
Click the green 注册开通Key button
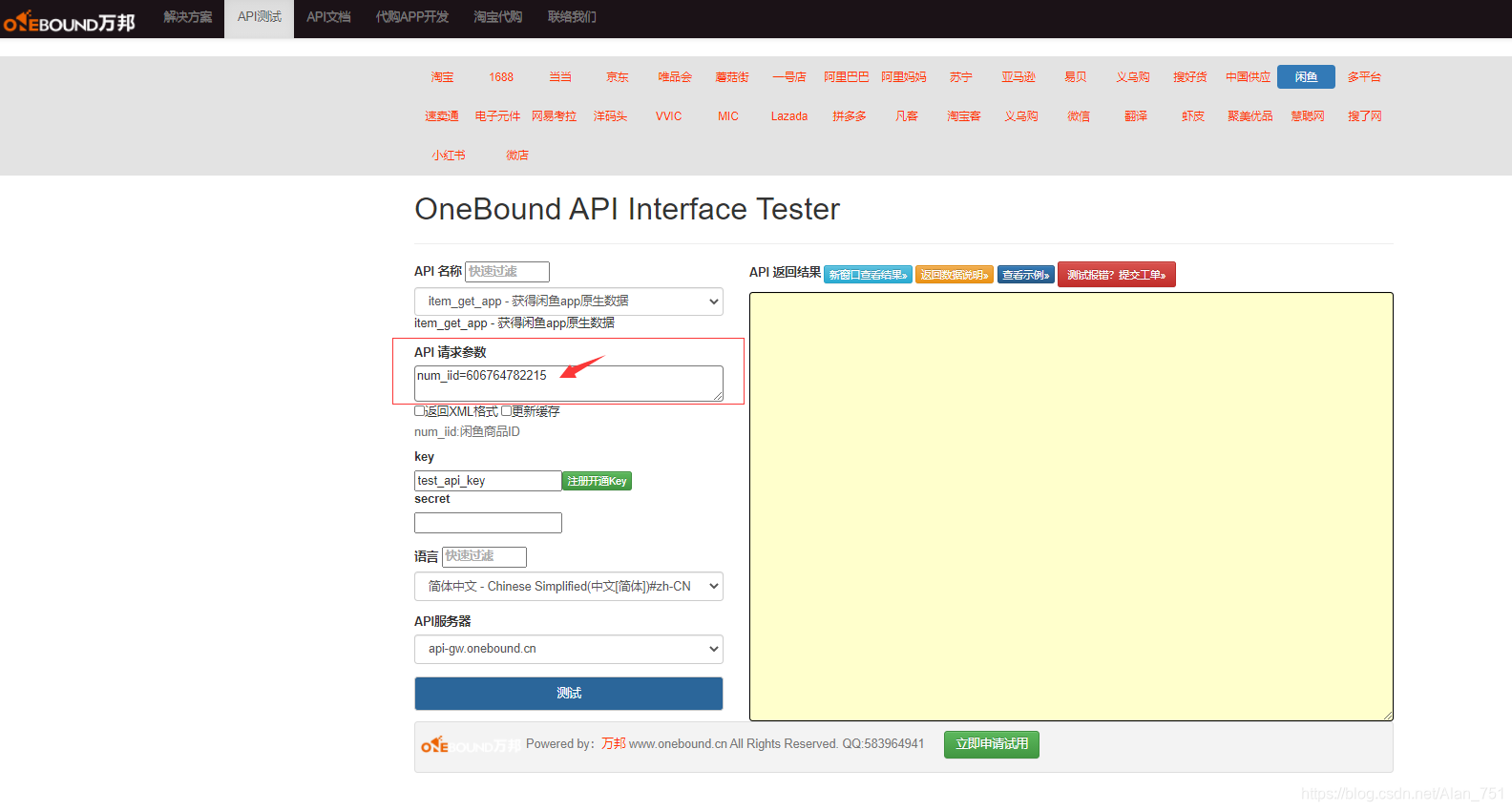click(x=597, y=481)
